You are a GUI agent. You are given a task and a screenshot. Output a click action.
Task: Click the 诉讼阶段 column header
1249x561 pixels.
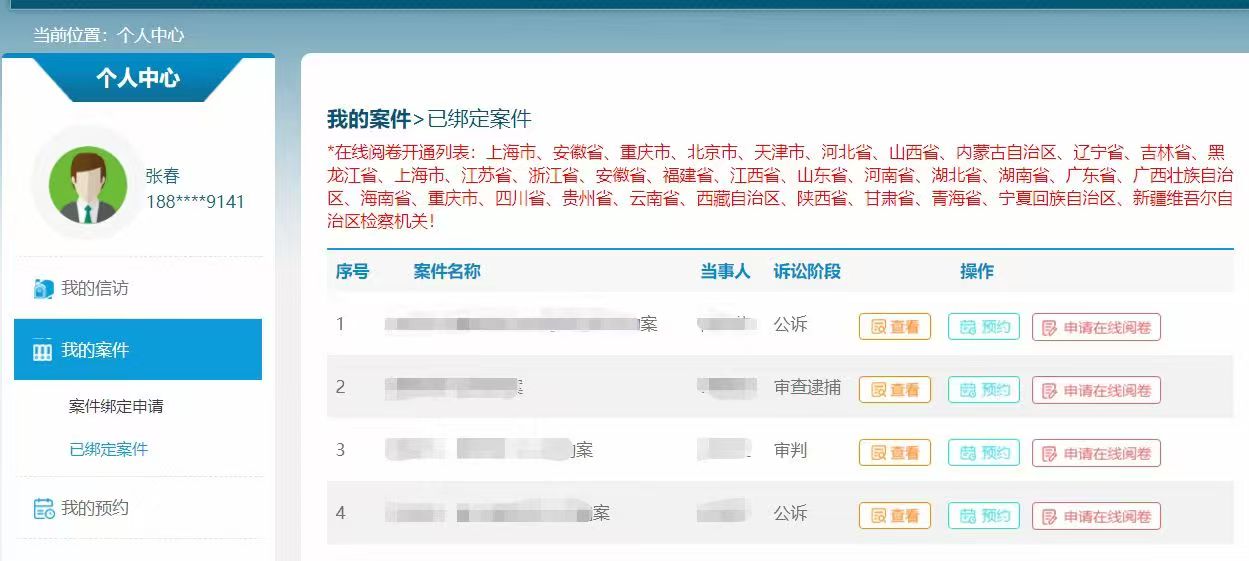807,271
